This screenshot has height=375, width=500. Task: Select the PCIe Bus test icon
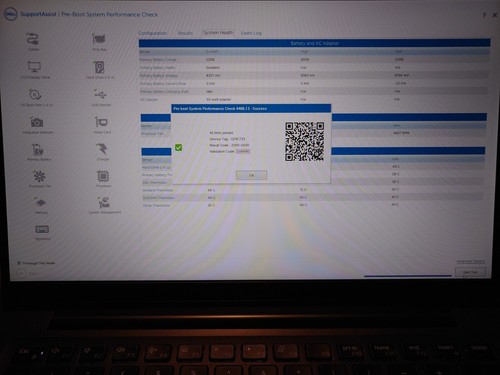(x=99, y=39)
